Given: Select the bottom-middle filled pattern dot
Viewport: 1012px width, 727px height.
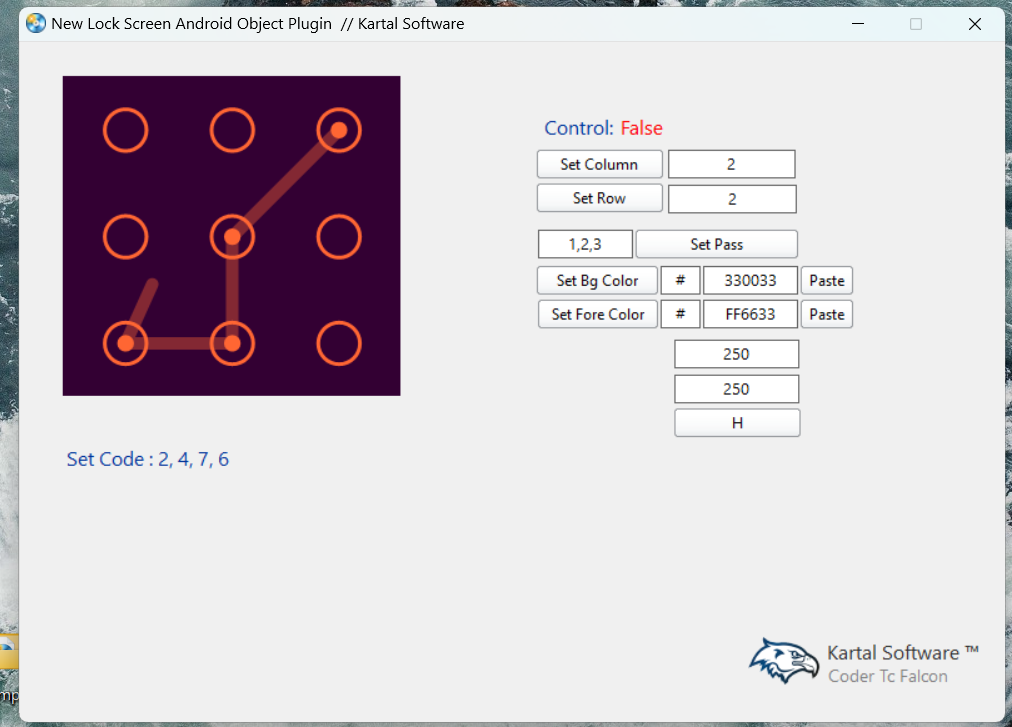Looking at the screenshot, I should (232, 343).
